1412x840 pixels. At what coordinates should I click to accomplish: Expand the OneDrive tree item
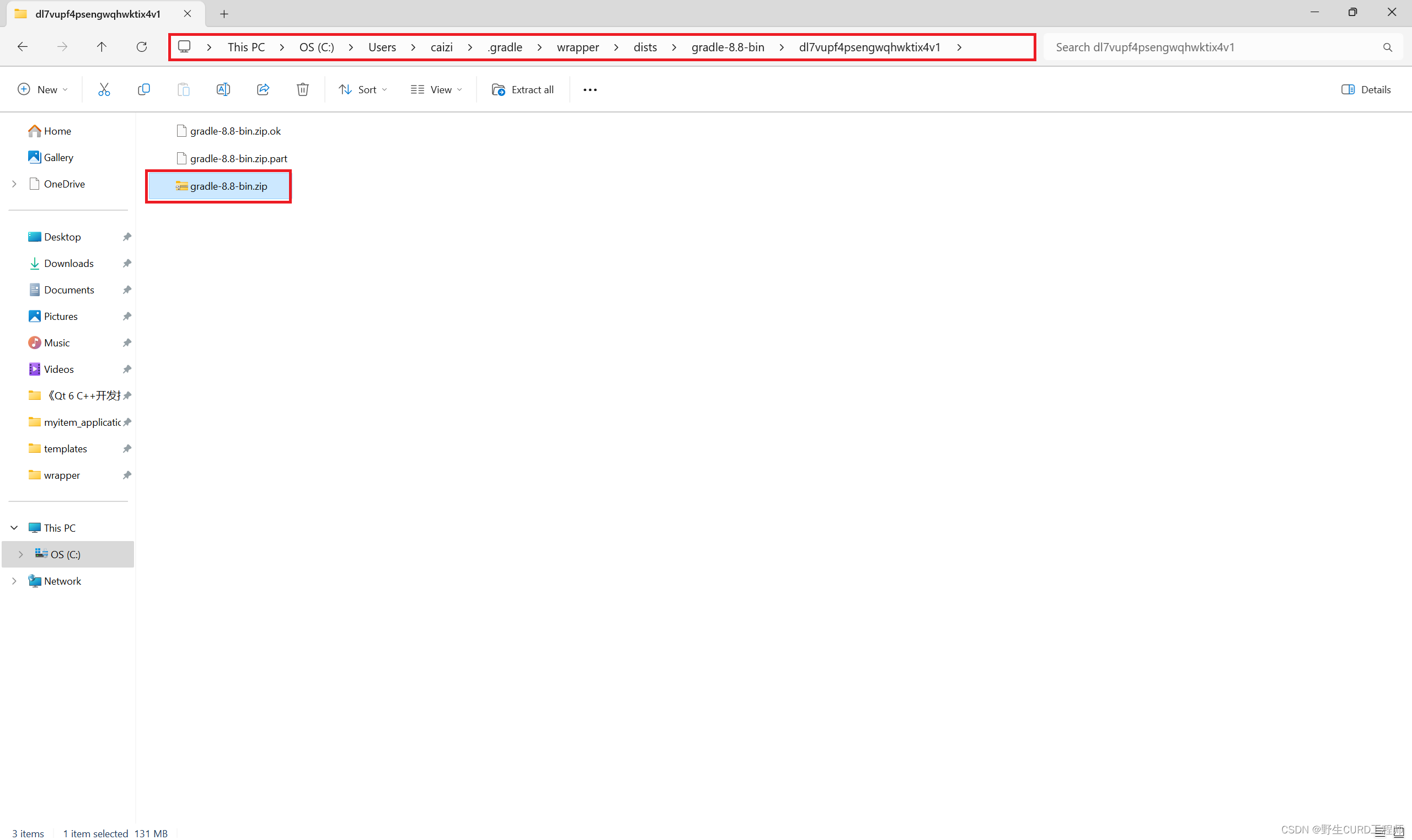pos(13,183)
